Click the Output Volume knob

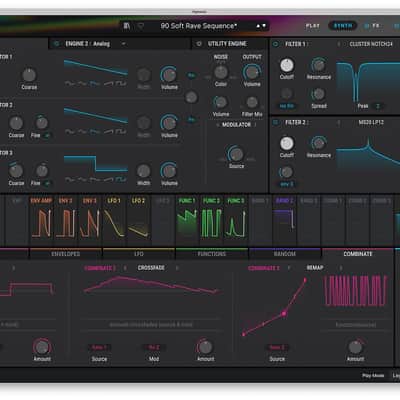click(x=252, y=72)
